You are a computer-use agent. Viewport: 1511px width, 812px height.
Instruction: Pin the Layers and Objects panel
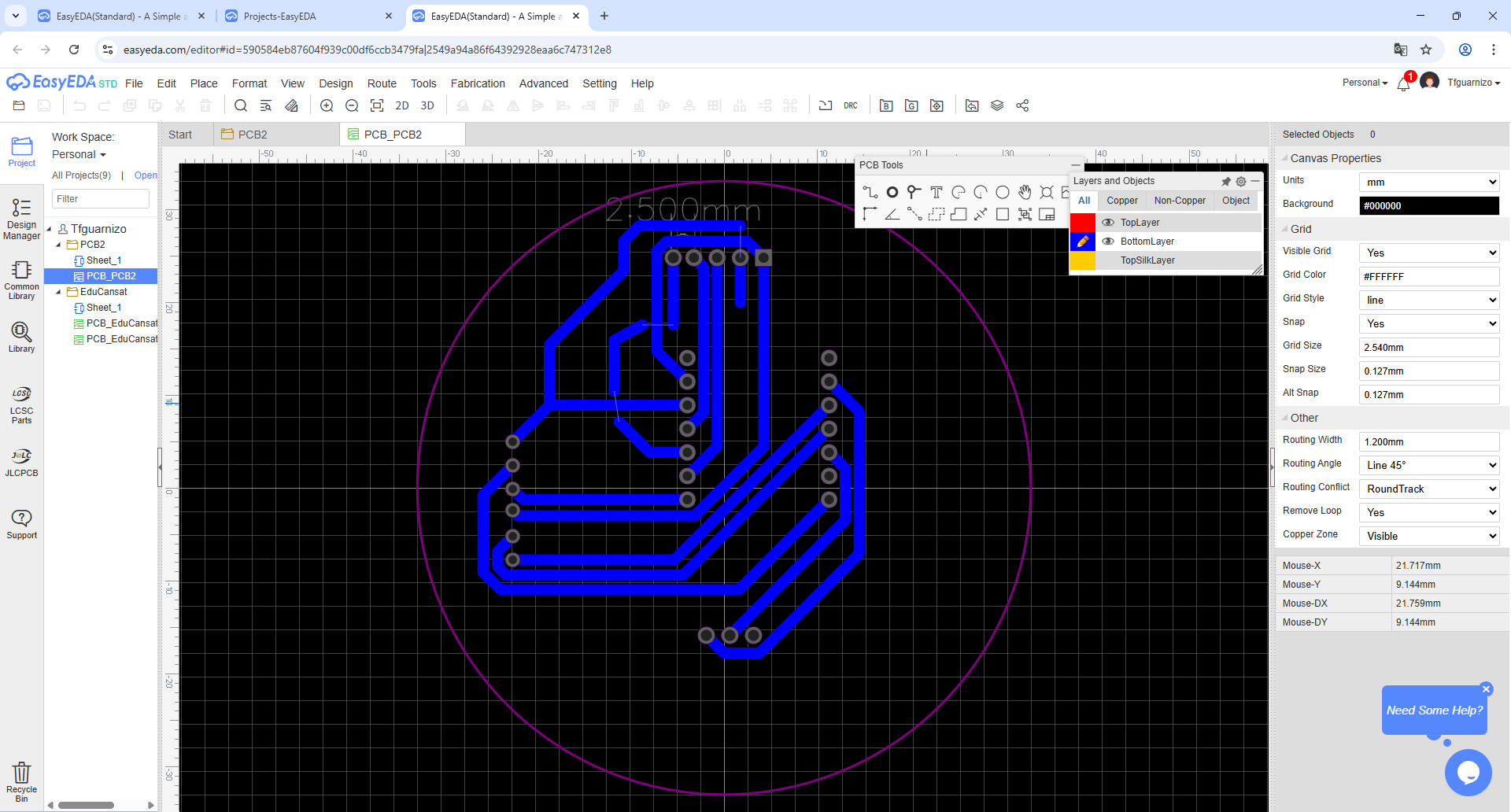click(x=1226, y=182)
